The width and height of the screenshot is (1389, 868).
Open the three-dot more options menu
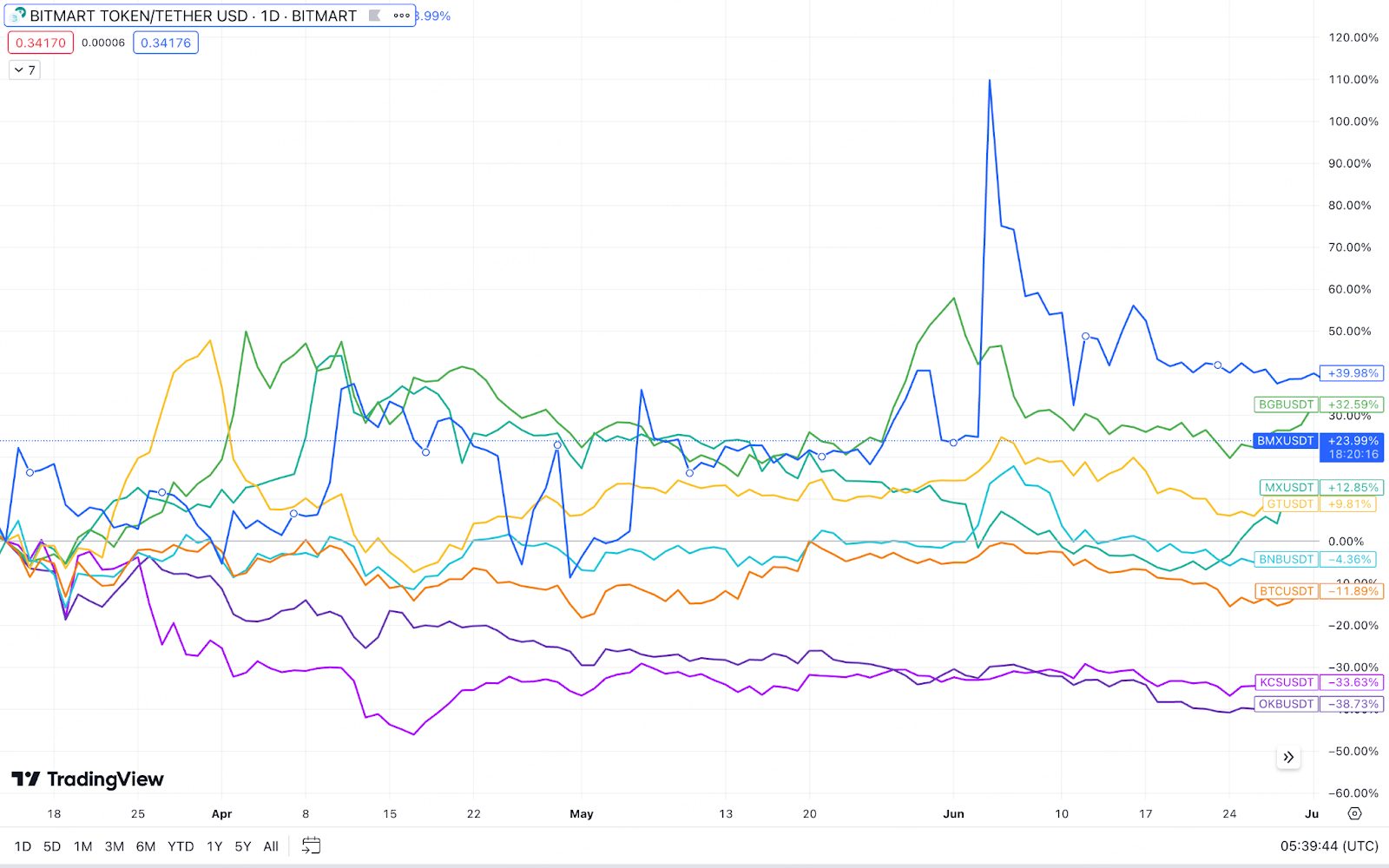point(400,15)
